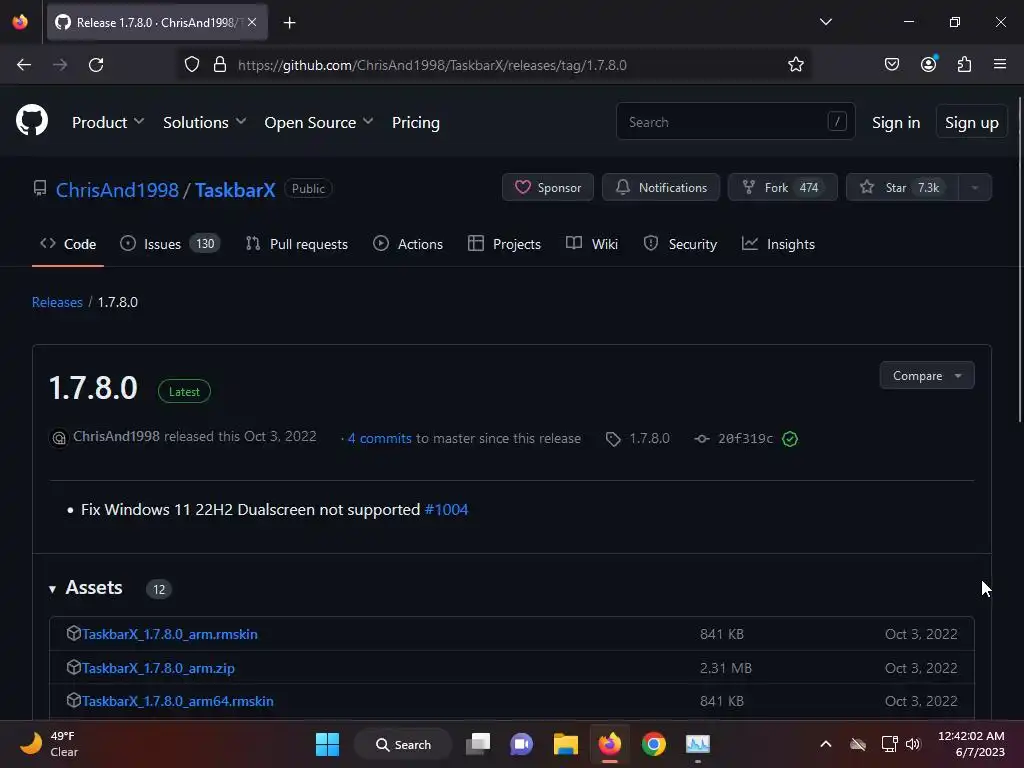Click Sign in
Viewport: 1024px width, 768px height.
[896, 122]
